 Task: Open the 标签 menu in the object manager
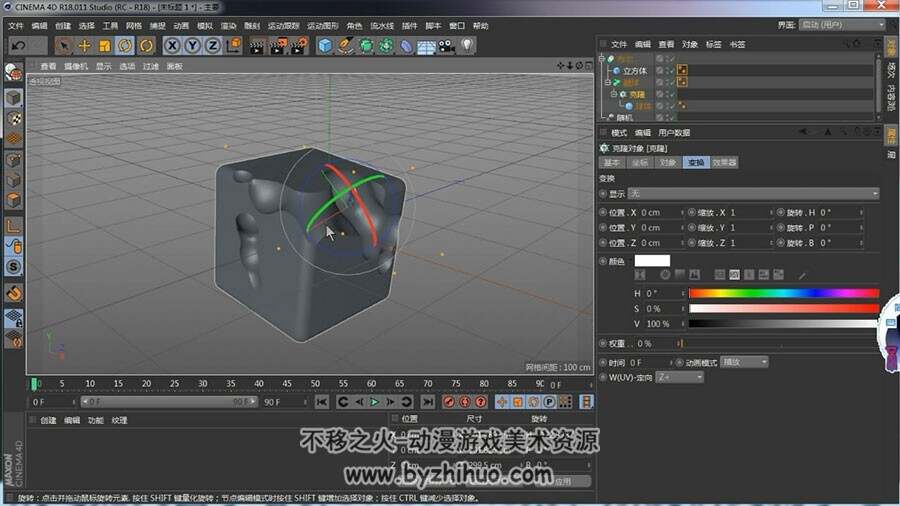click(713, 44)
